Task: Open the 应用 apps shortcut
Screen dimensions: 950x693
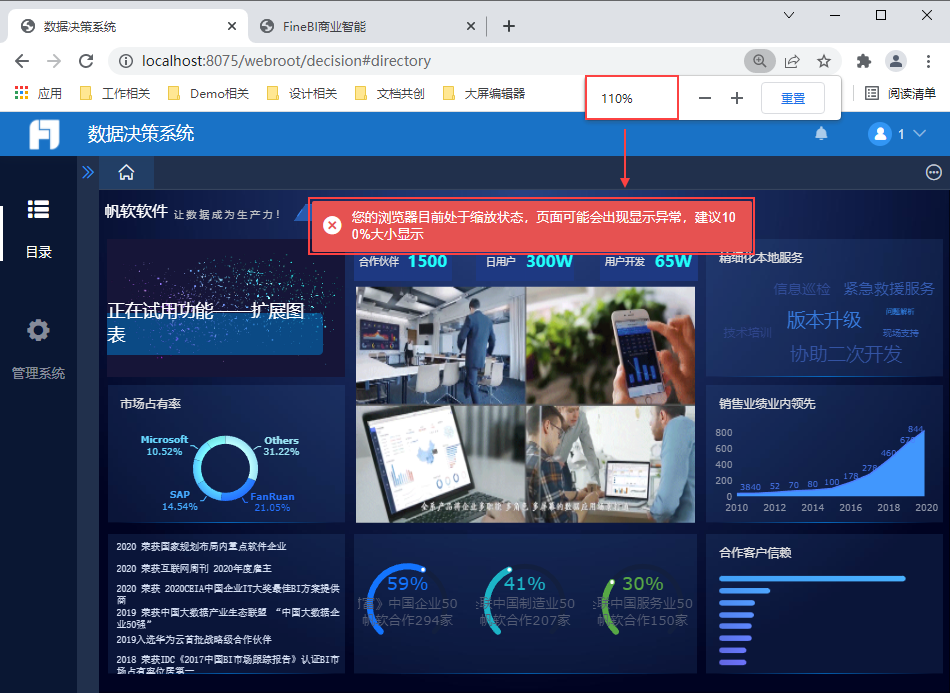Action: (x=38, y=93)
